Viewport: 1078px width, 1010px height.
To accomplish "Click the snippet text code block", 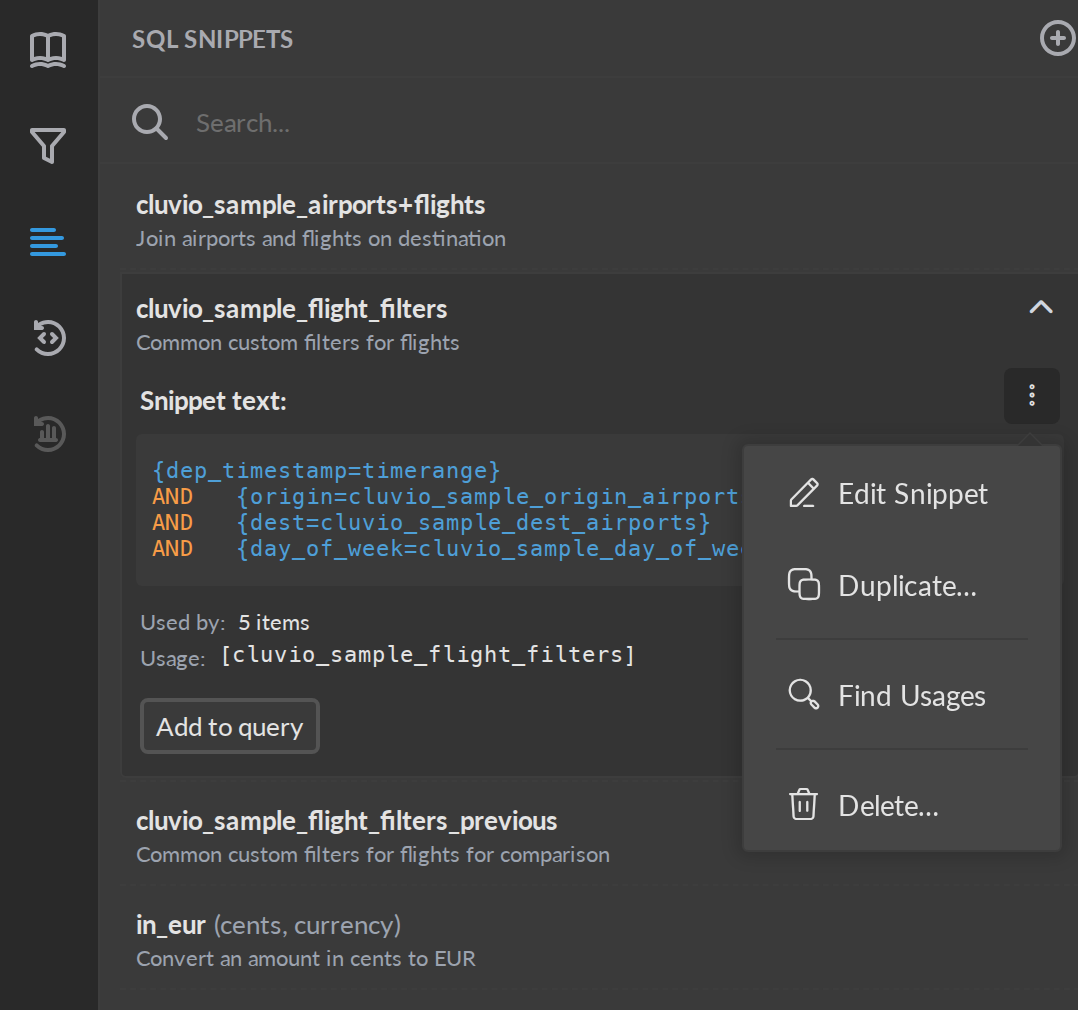I will (439, 509).
